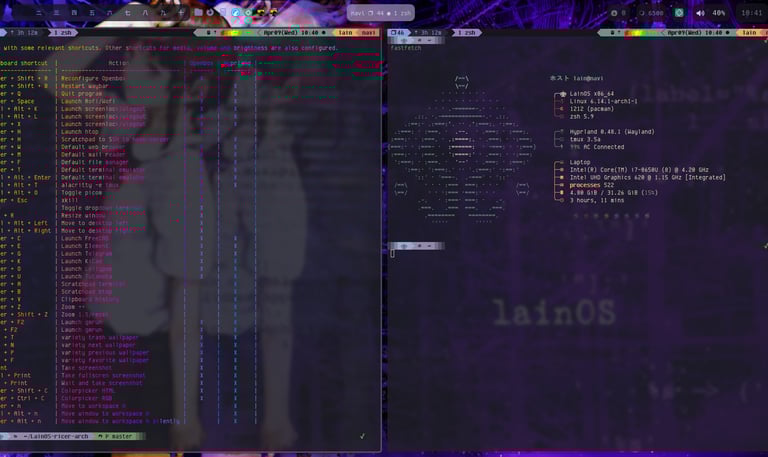The image size is (768, 457).
Task: Click the 'processes 522' line
Action: [x=592, y=185]
